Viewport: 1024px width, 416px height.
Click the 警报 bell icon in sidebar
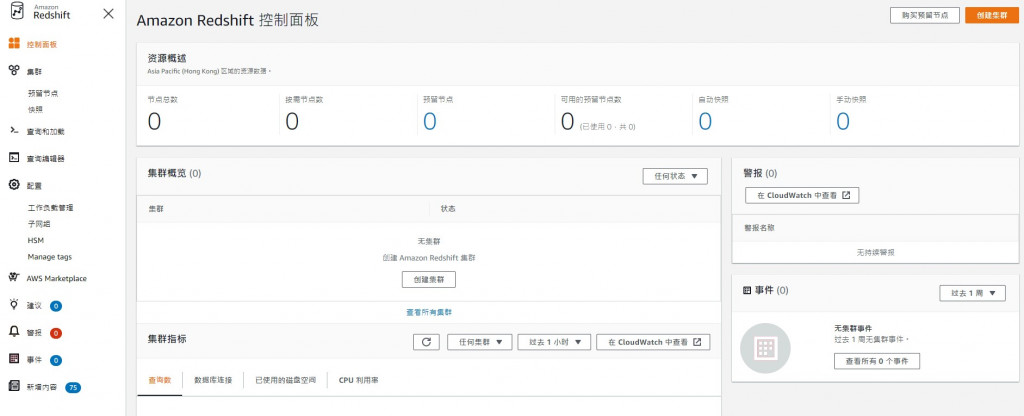click(14, 332)
